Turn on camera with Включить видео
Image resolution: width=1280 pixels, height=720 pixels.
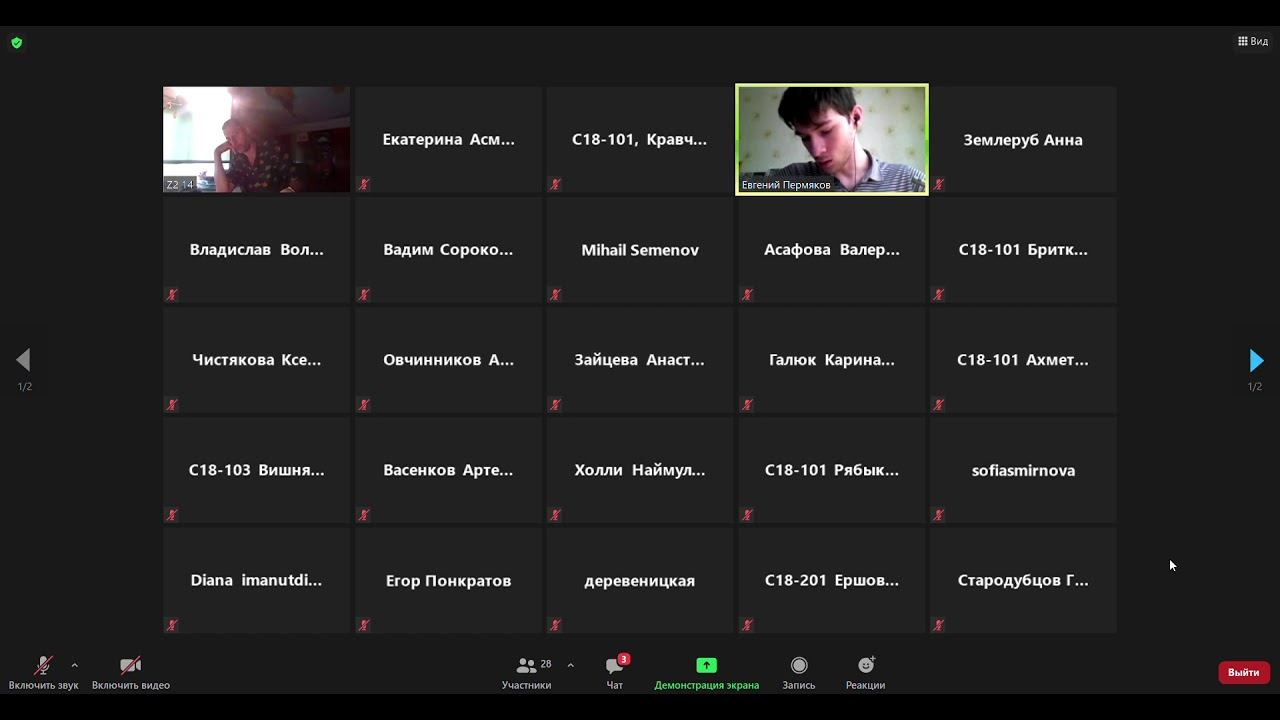tap(131, 673)
